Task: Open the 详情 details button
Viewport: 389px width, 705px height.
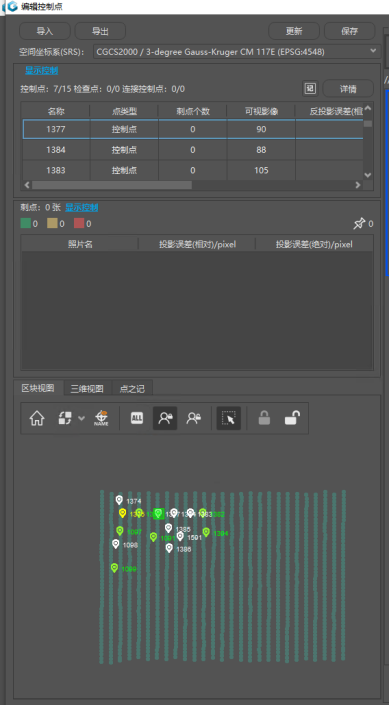Action: 348,89
